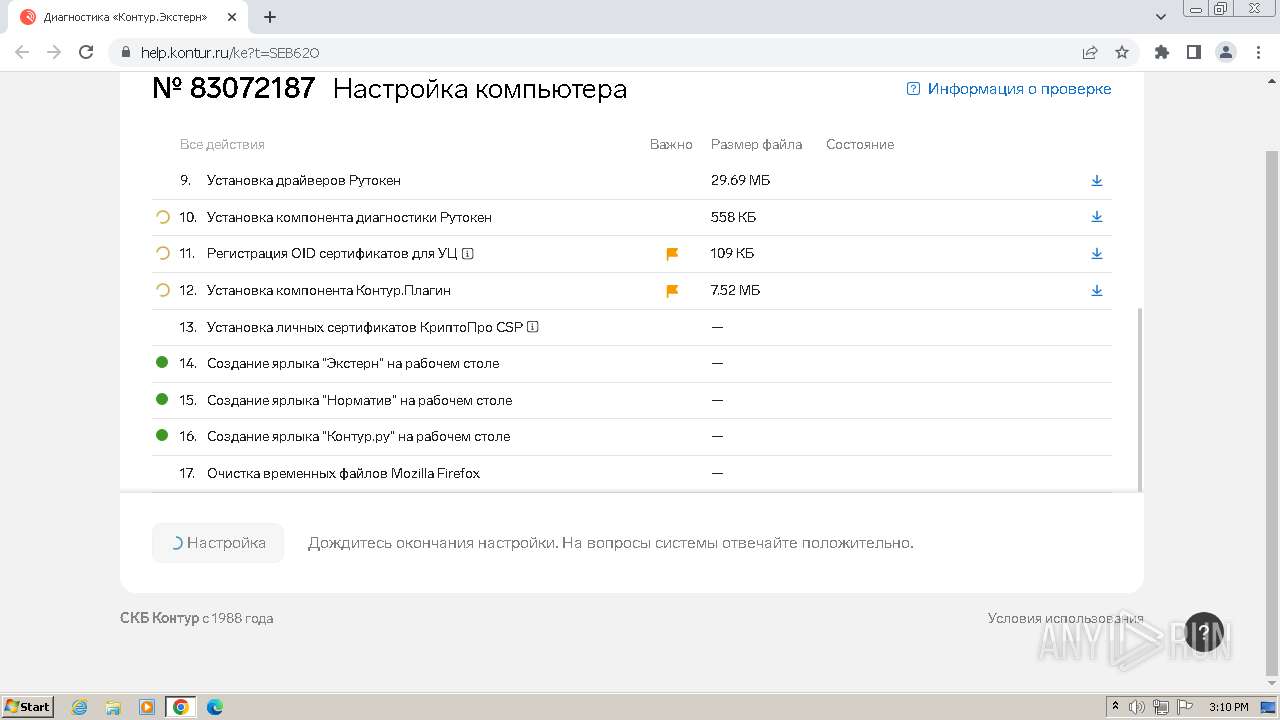Click the important flag on row 11
The width and height of the screenshot is (1280, 720).
coord(672,254)
